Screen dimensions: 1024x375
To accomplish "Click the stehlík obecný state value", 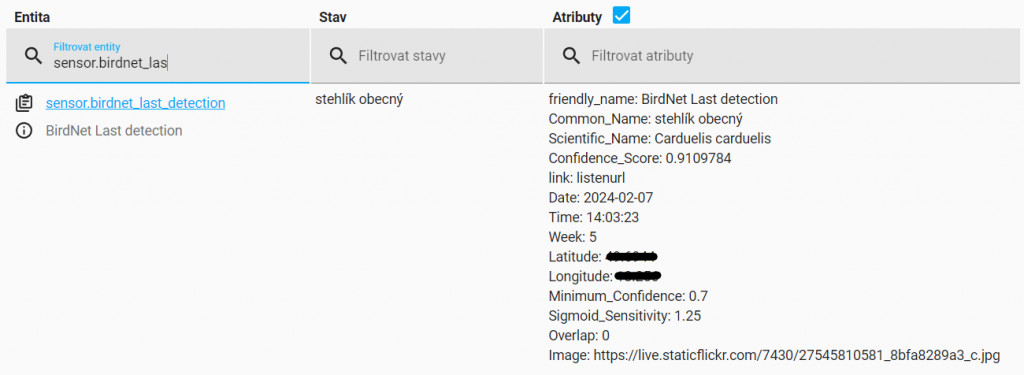I will pos(360,101).
